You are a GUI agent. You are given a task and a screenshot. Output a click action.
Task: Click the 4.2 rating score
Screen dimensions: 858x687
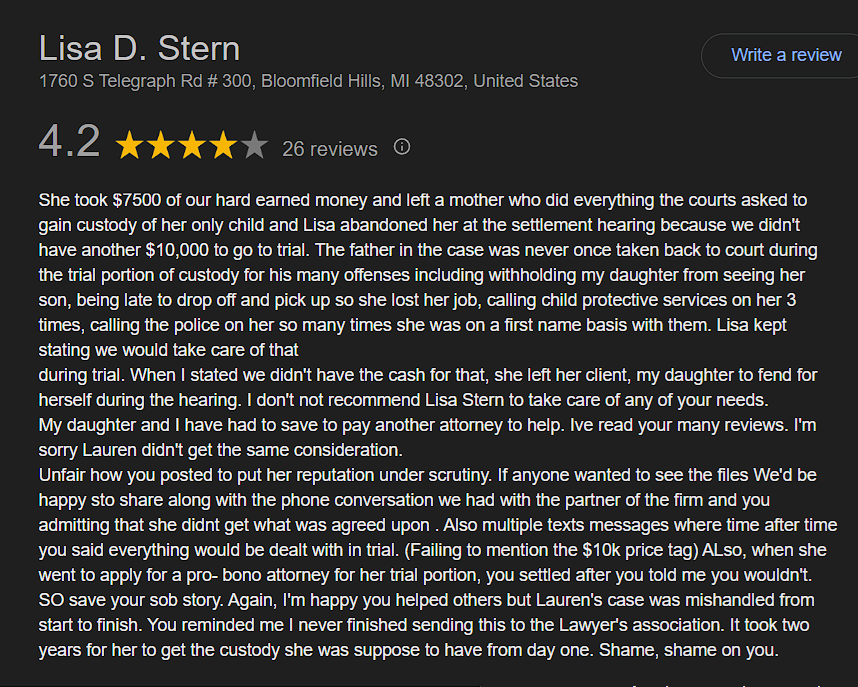tap(69, 143)
